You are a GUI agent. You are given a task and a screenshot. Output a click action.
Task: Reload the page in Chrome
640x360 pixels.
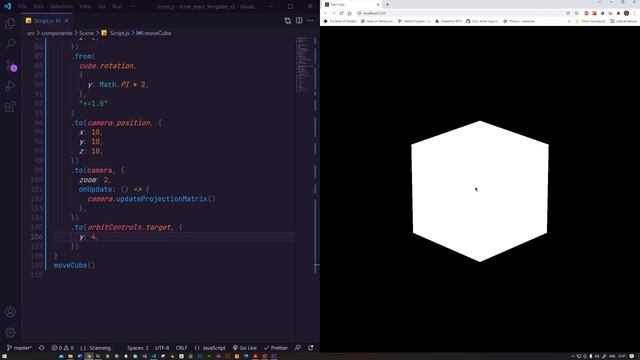[x=341, y=13]
